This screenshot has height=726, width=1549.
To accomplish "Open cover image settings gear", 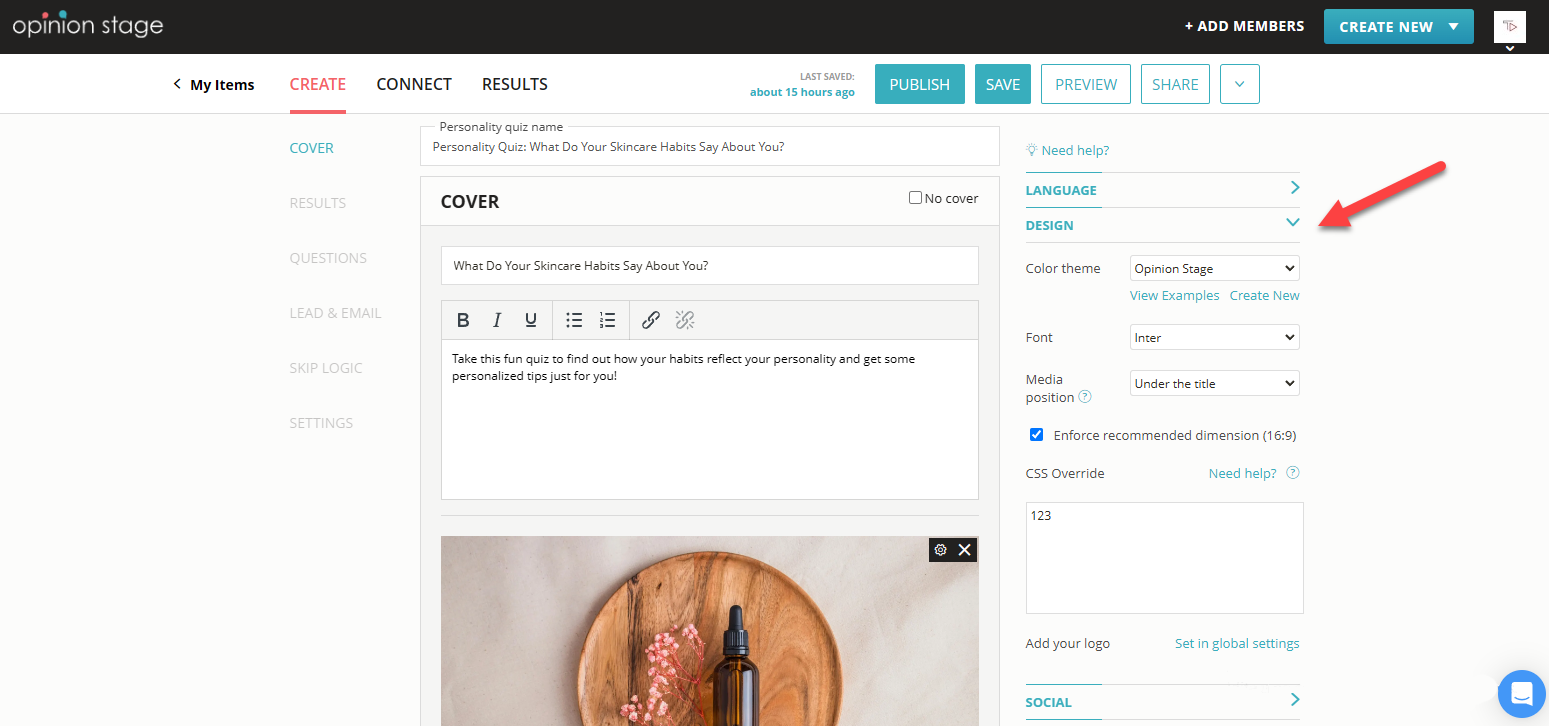I will (940, 549).
